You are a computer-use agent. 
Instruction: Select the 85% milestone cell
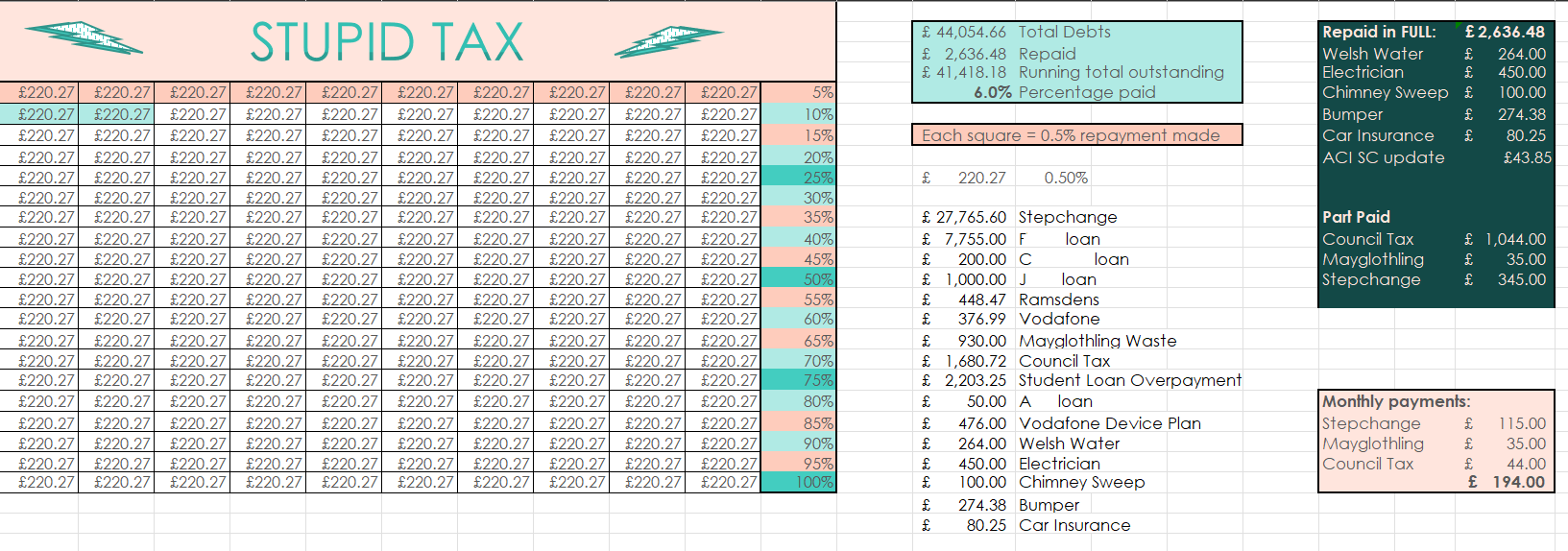tap(798, 423)
